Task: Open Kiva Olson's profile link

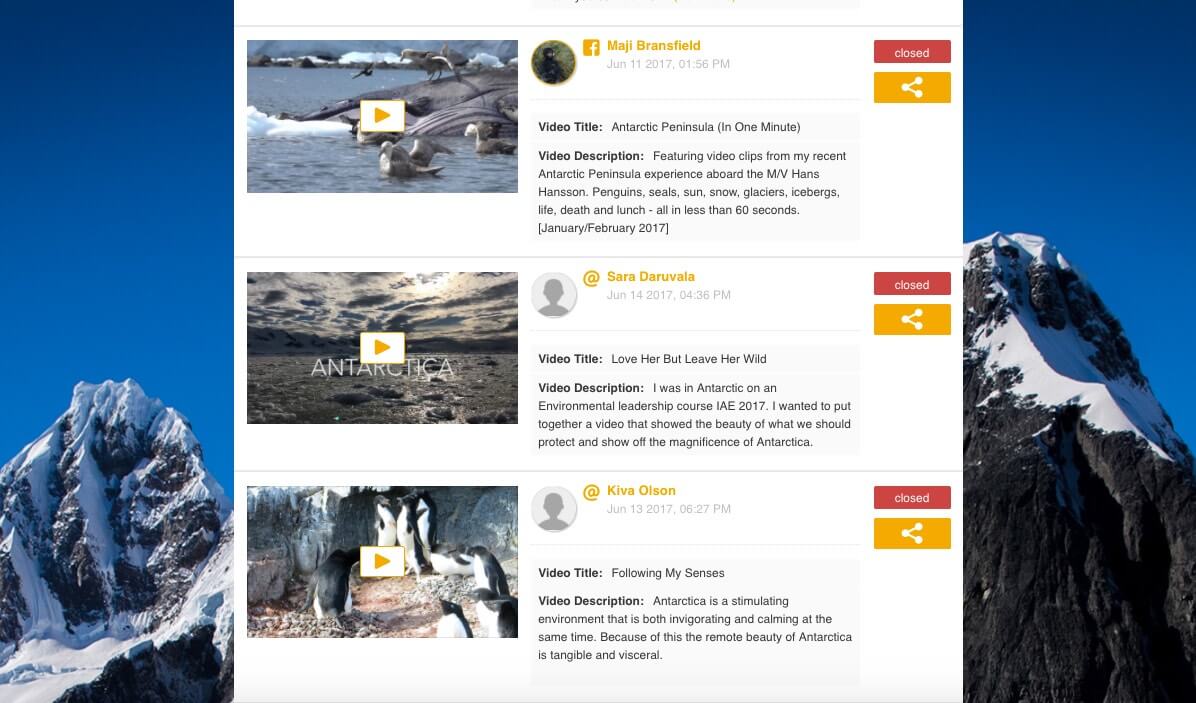Action: (x=641, y=490)
